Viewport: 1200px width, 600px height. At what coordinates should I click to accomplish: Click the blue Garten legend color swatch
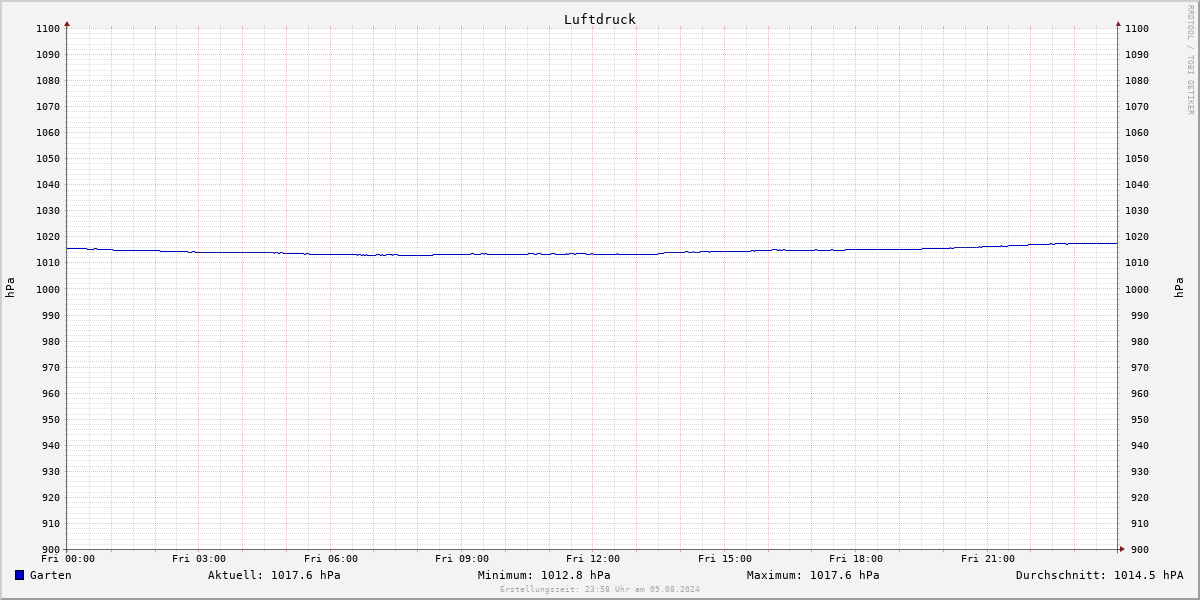pos(19,575)
